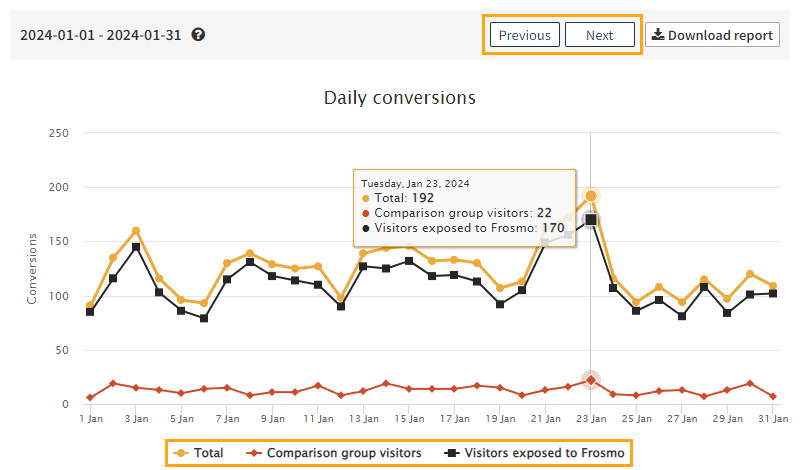Click the 2024-01-01 - 2024-01-31 date range
800x470 pixels.
(x=103, y=35)
